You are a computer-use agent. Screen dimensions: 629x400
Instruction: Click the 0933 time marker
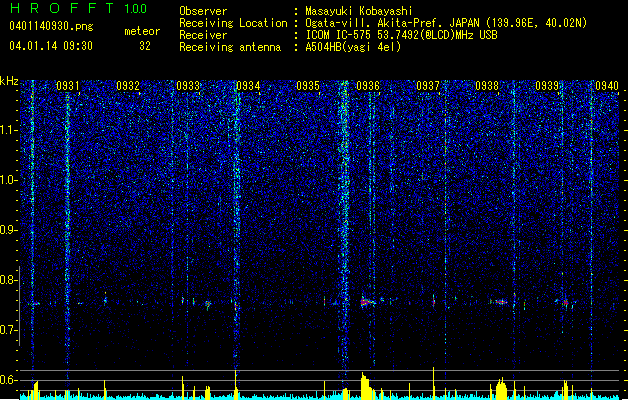[188, 86]
